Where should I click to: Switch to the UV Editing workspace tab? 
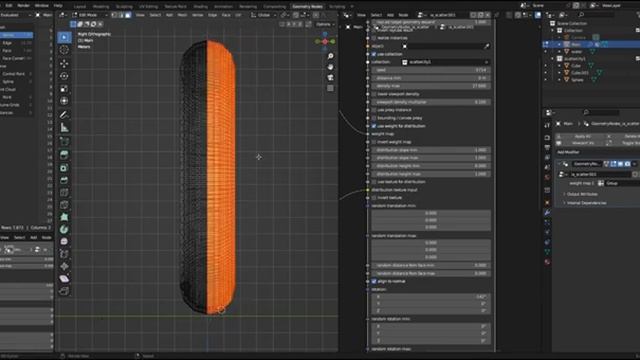tap(148, 7)
